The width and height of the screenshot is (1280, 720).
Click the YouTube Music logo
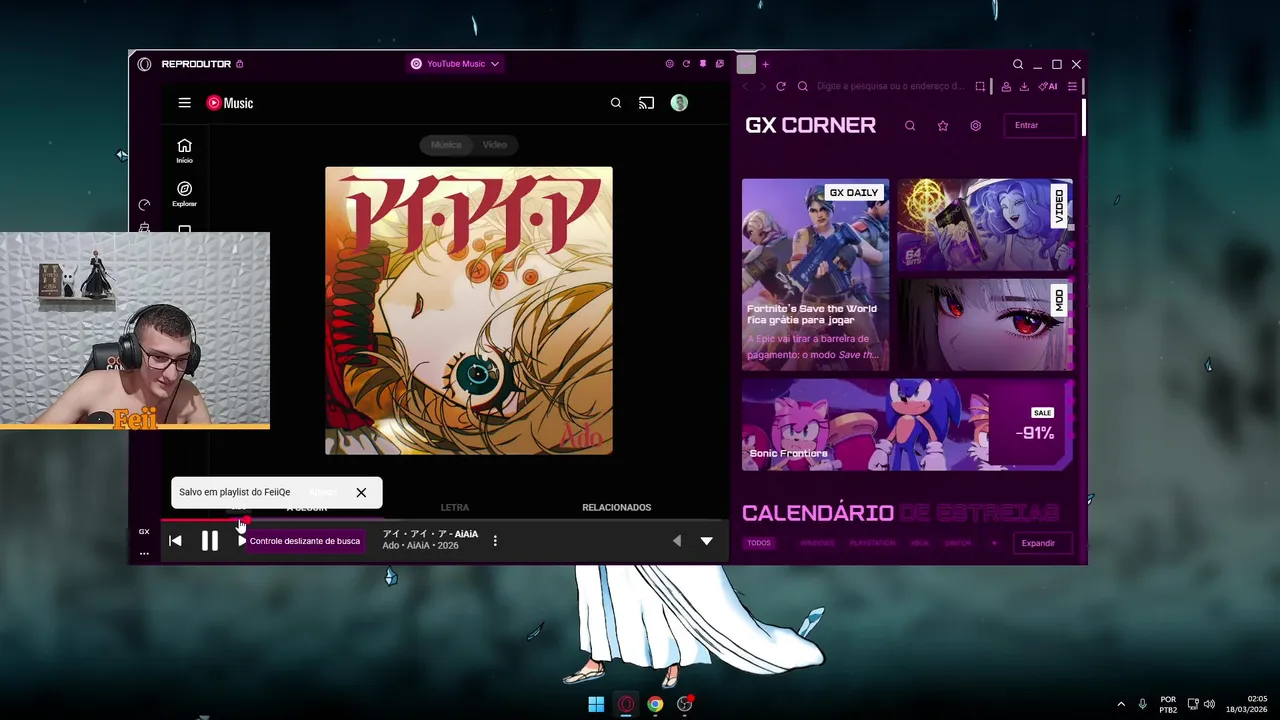coord(230,103)
